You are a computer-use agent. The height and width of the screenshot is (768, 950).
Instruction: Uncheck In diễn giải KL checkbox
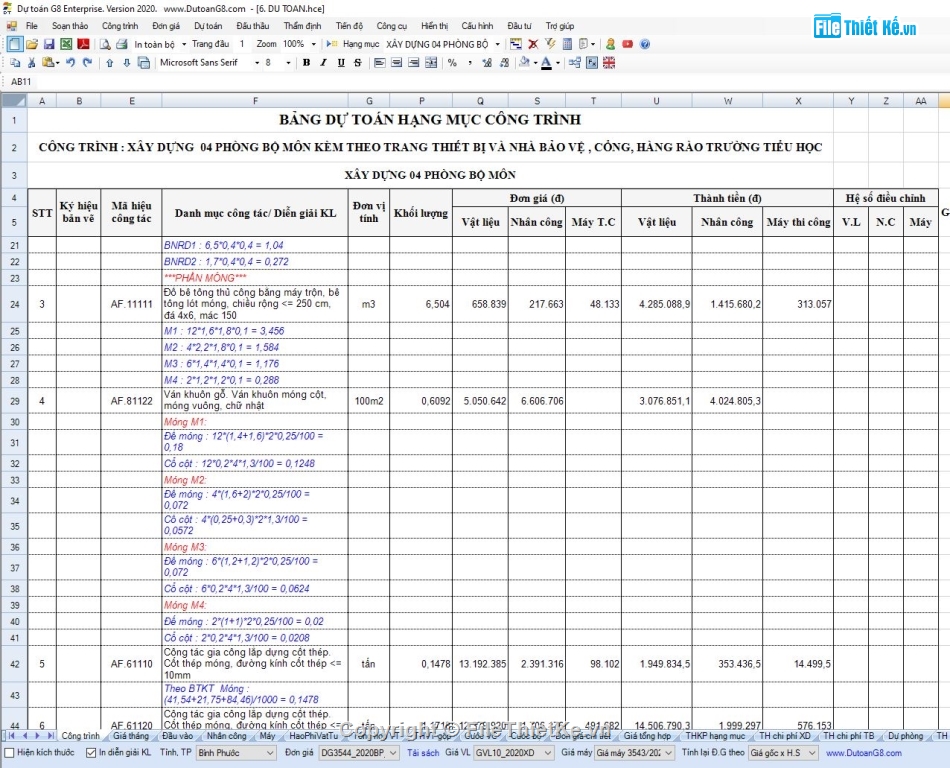coord(91,753)
